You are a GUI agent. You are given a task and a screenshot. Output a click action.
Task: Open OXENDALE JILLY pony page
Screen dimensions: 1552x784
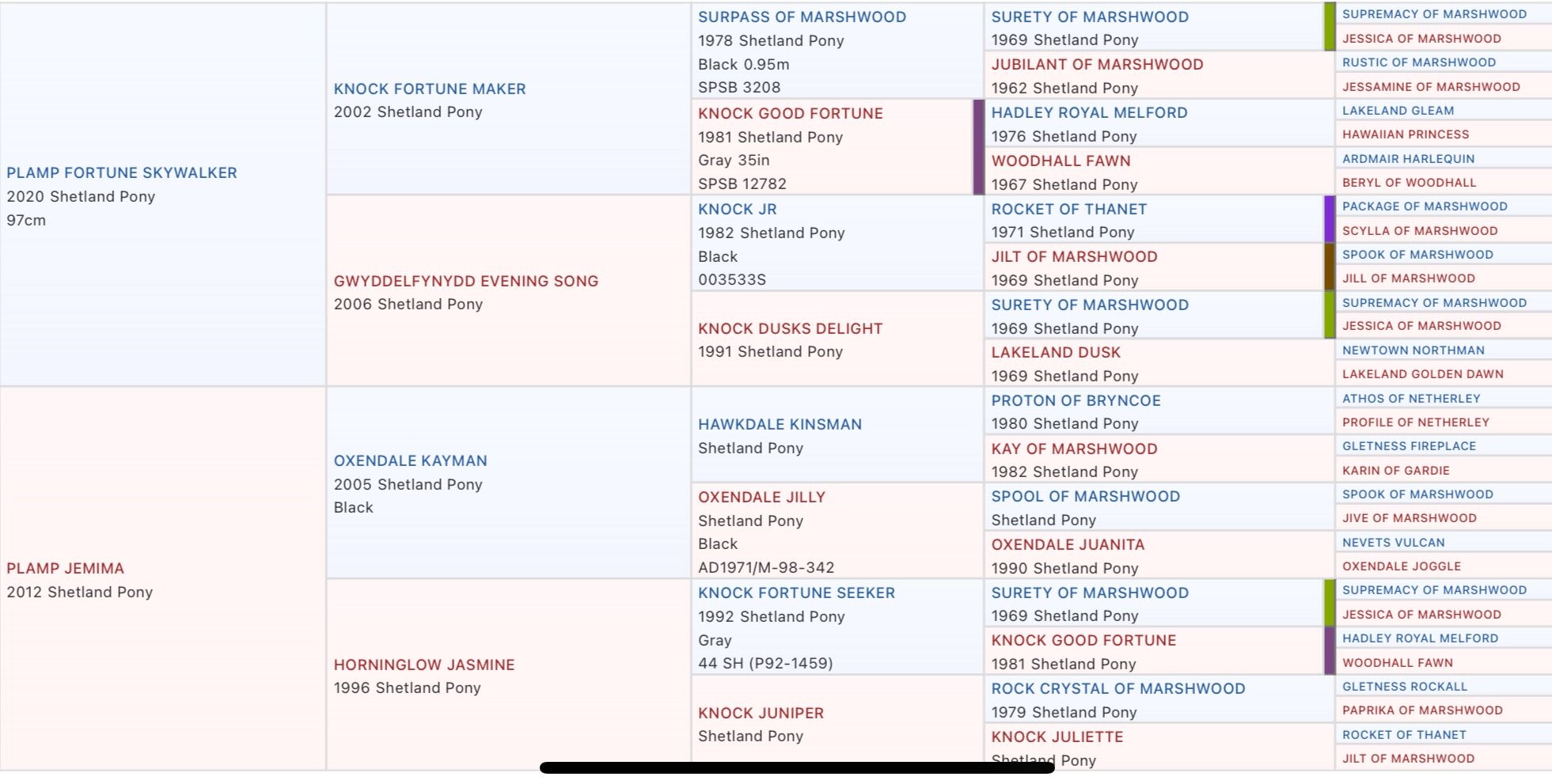[761, 497]
